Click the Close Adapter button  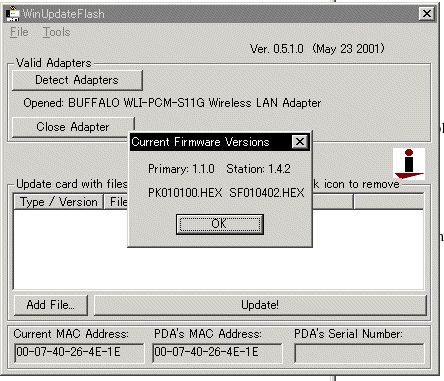(73, 127)
